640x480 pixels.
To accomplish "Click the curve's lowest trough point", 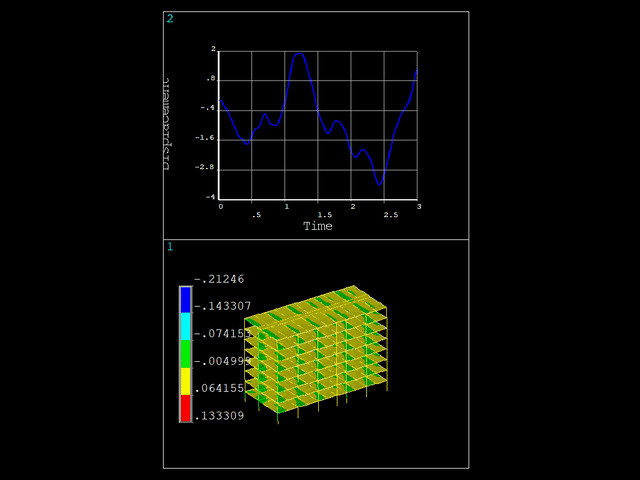I will (380, 185).
